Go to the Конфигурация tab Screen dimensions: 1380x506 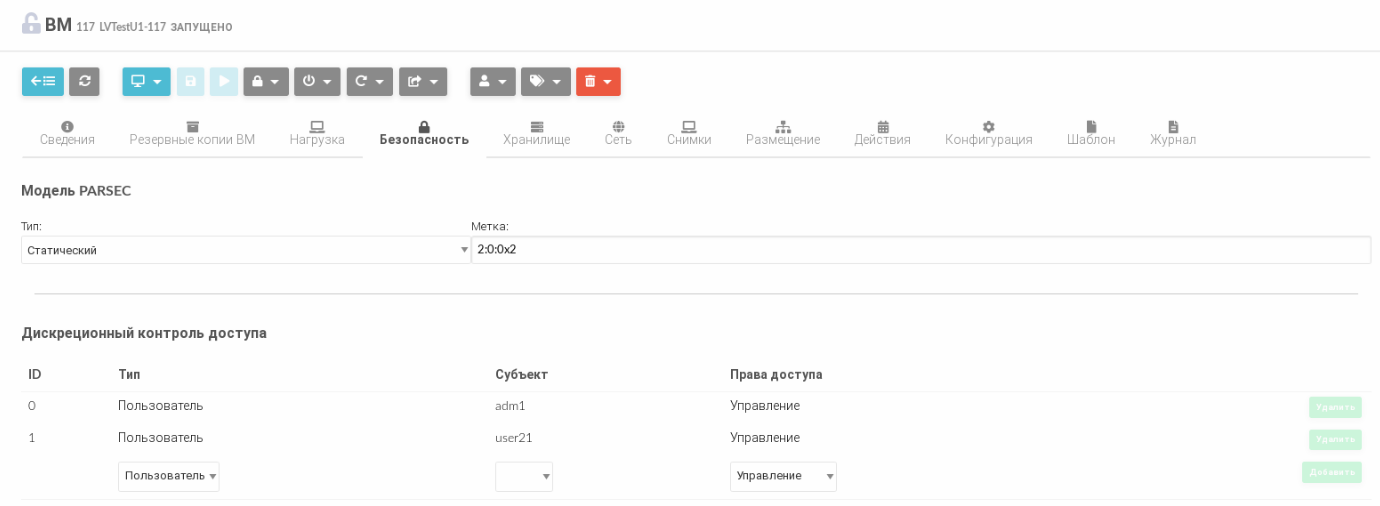[988, 134]
